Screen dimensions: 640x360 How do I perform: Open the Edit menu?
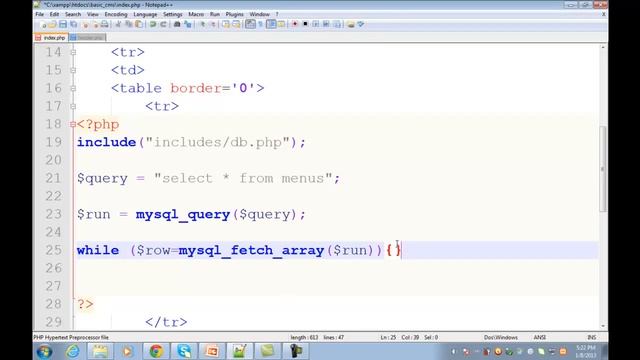pyautogui.click(x=54, y=14)
